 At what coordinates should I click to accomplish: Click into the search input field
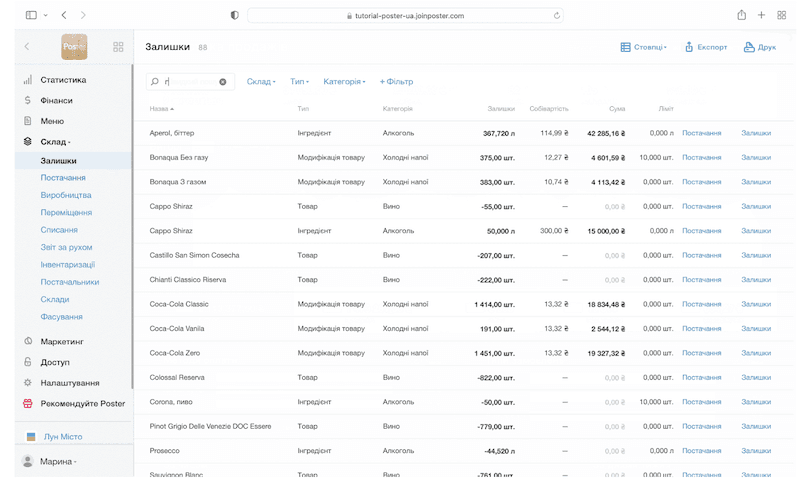[x=190, y=82]
